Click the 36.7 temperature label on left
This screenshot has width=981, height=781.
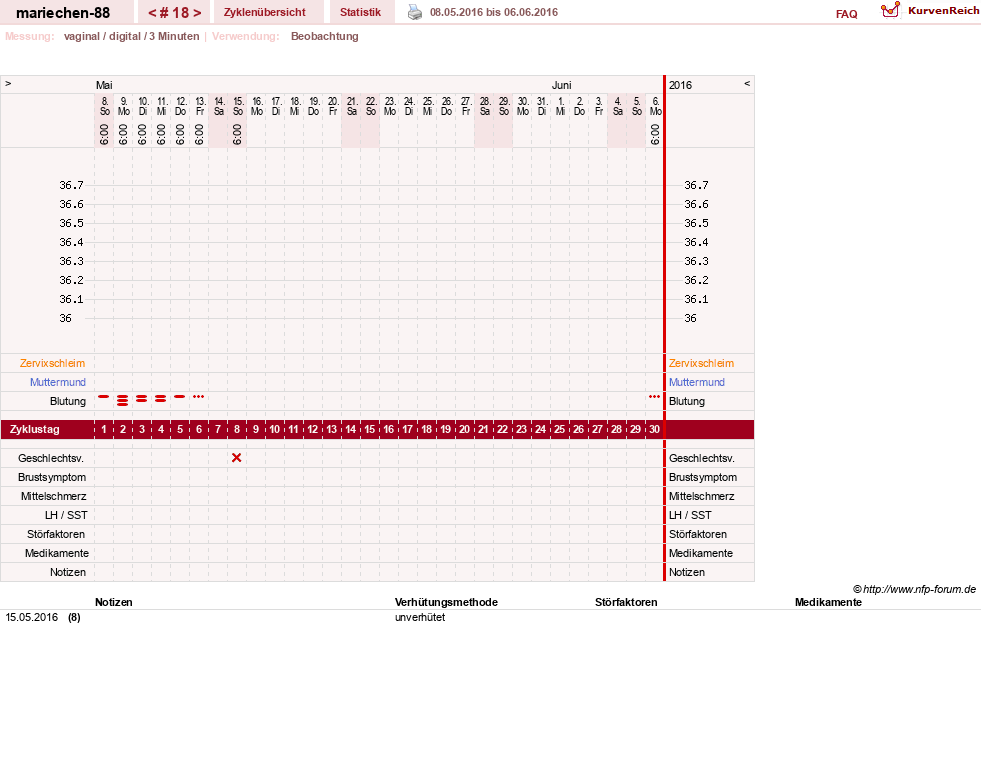[x=71, y=185]
